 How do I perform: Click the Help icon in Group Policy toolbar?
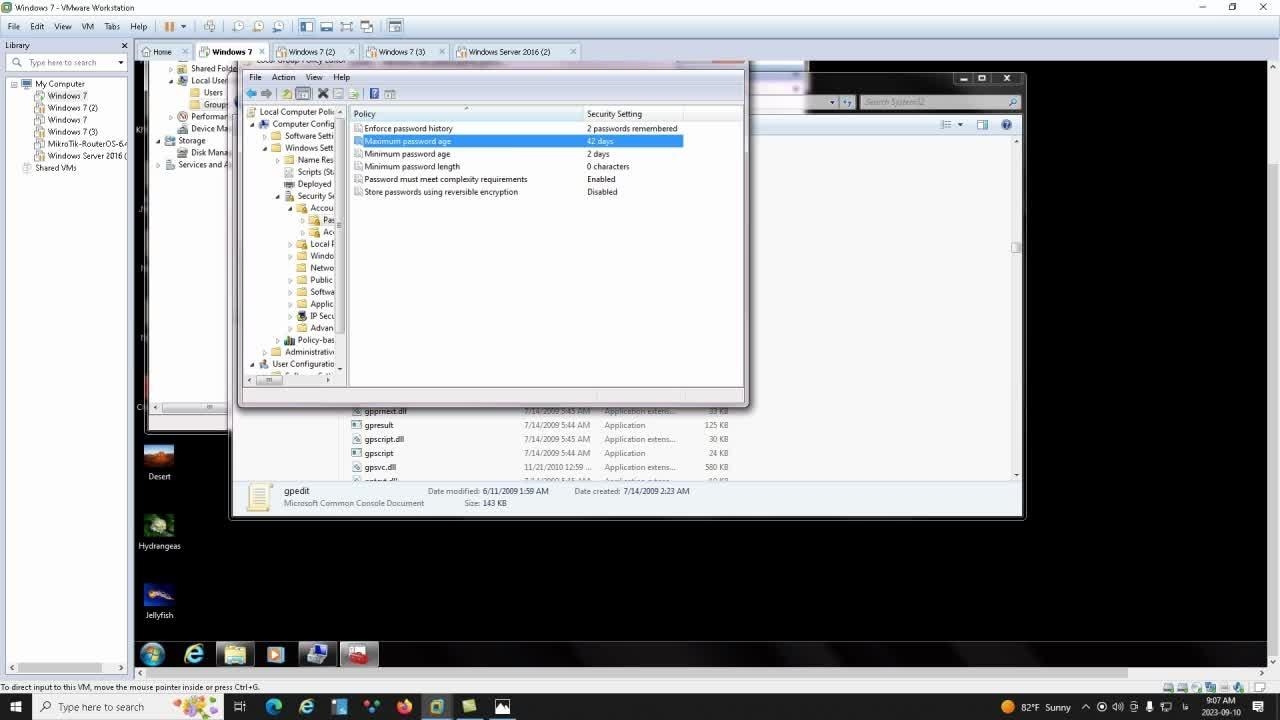374,94
